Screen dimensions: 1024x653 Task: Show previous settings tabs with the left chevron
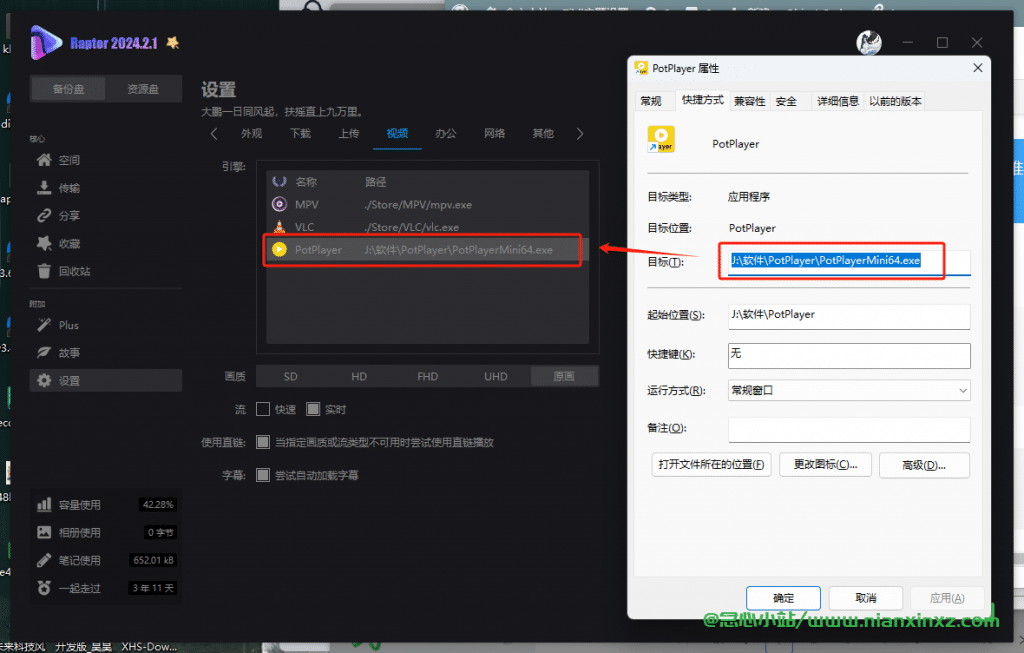pos(214,133)
